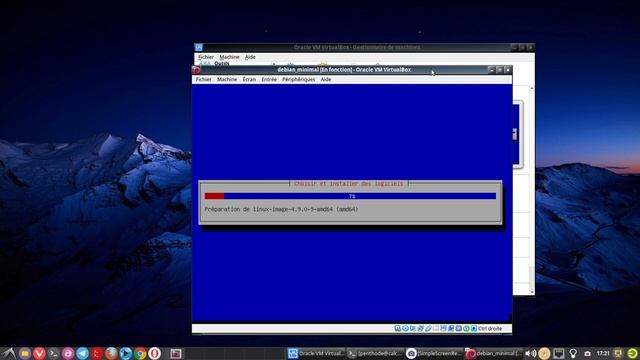Launch Vivaldi browser from taskbar

39,353
